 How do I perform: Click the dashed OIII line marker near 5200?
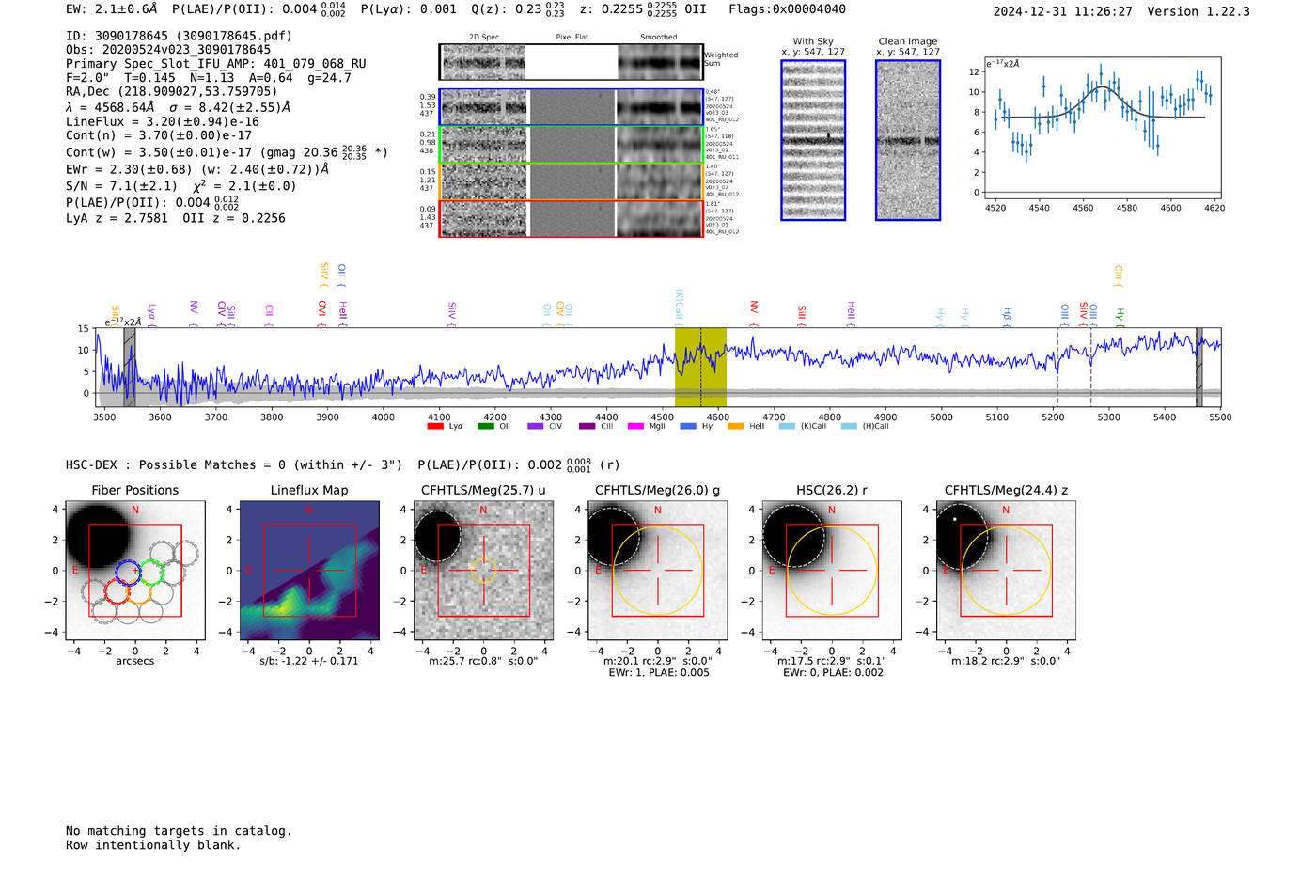[1057, 368]
